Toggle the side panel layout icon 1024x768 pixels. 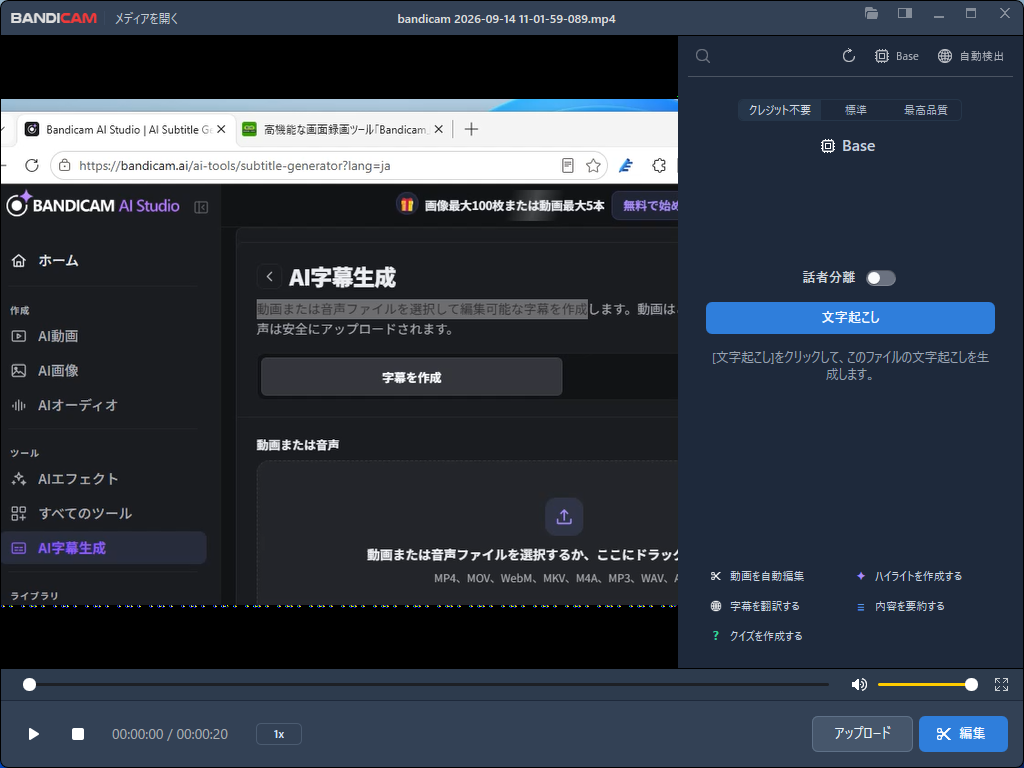click(x=905, y=13)
